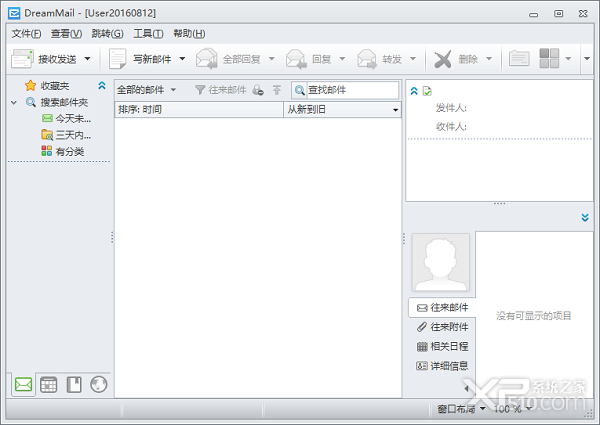600x425 pixels.
Task: Click the message view card icon in toolbar
Action: [x=519, y=59]
